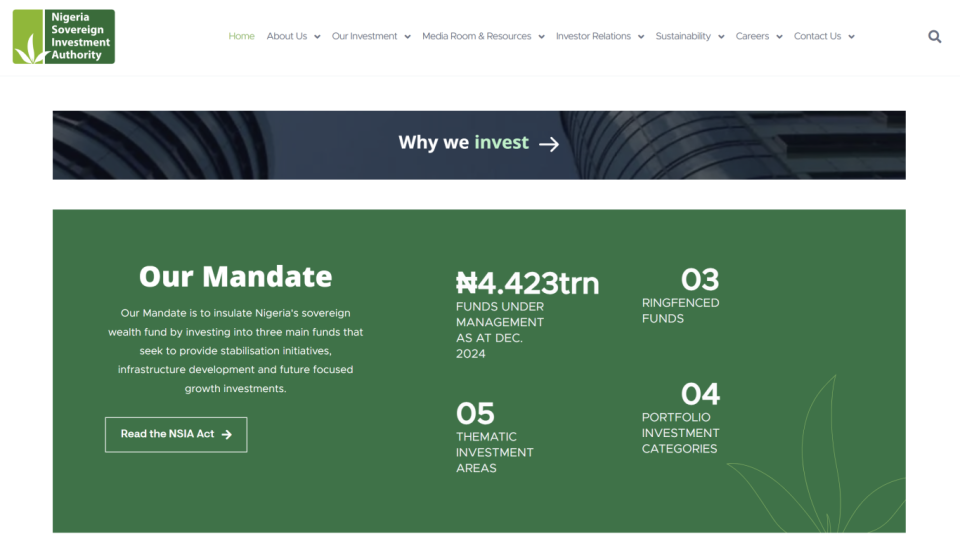Viewport: 960px width, 541px height.
Task: Click the Our Mandate heading
Action: pyautogui.click(x=236, y=277)
